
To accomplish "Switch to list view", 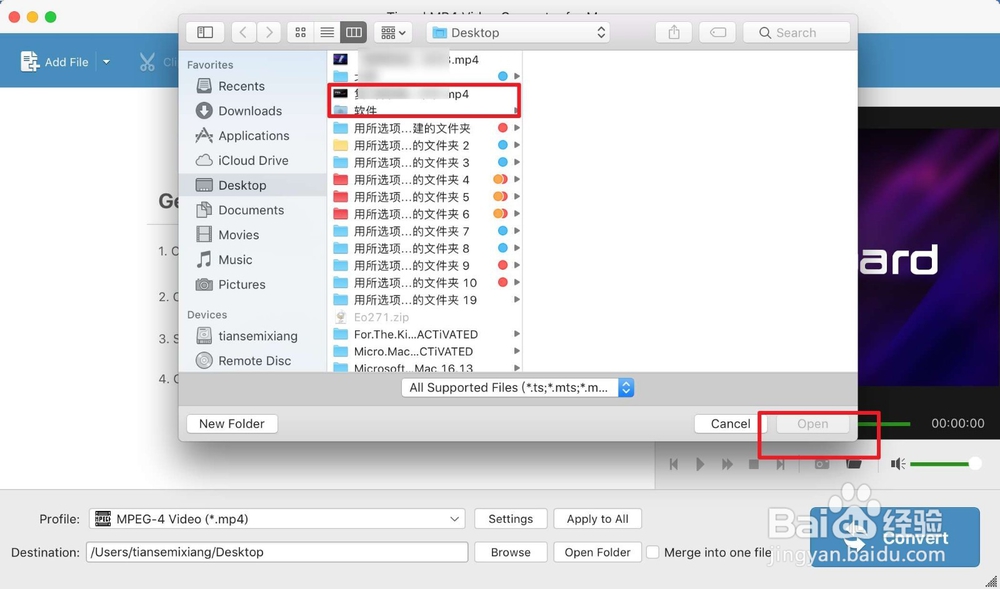I will [x=327, y=33].
